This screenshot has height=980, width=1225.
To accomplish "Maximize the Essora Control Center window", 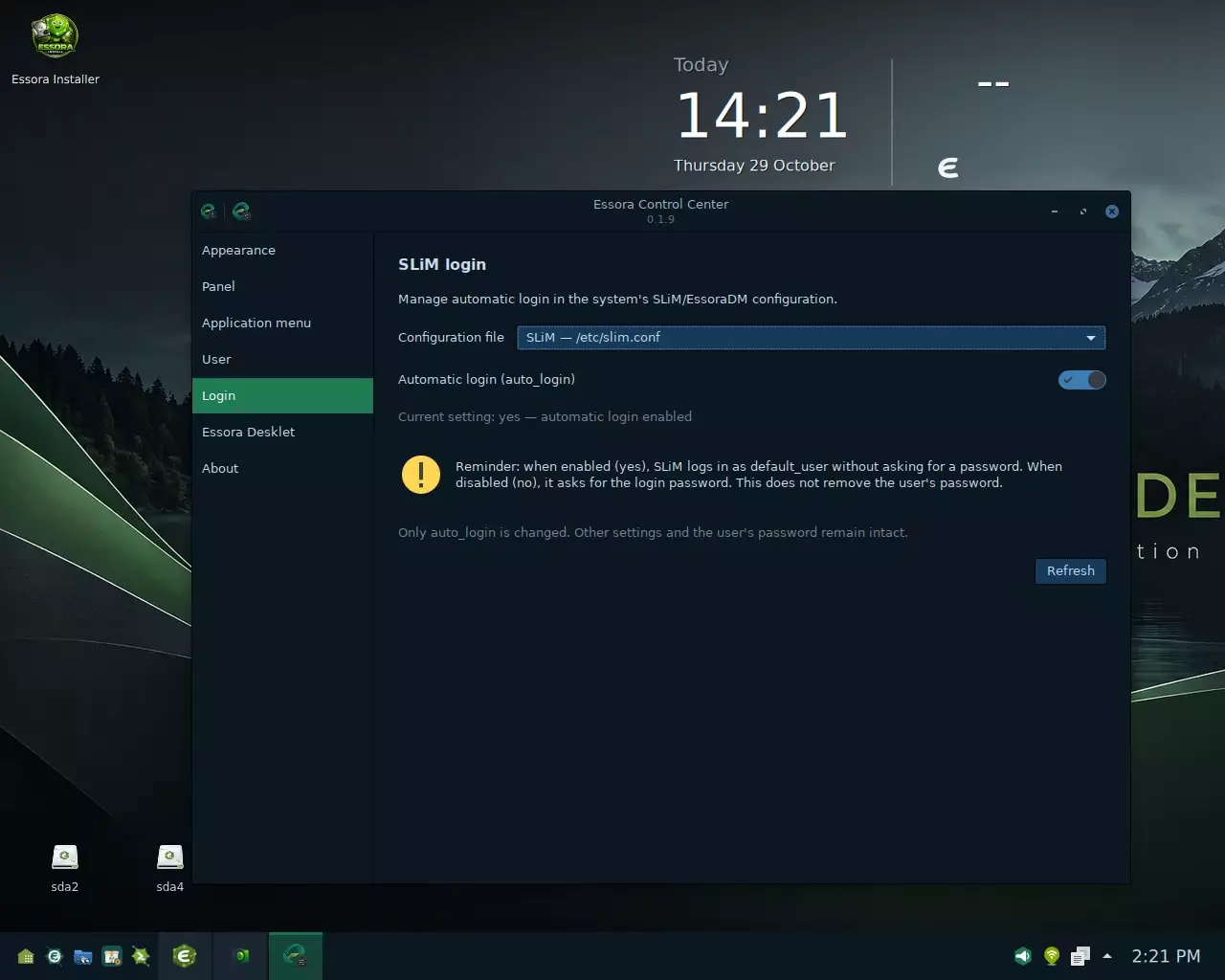I will tap(1083, 212).
